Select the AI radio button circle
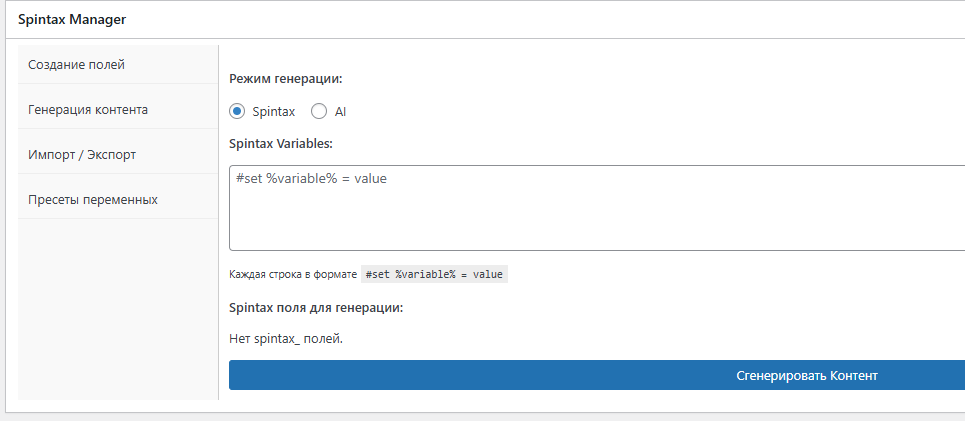This screenshot has height=421, width=965. pos(319,112)
